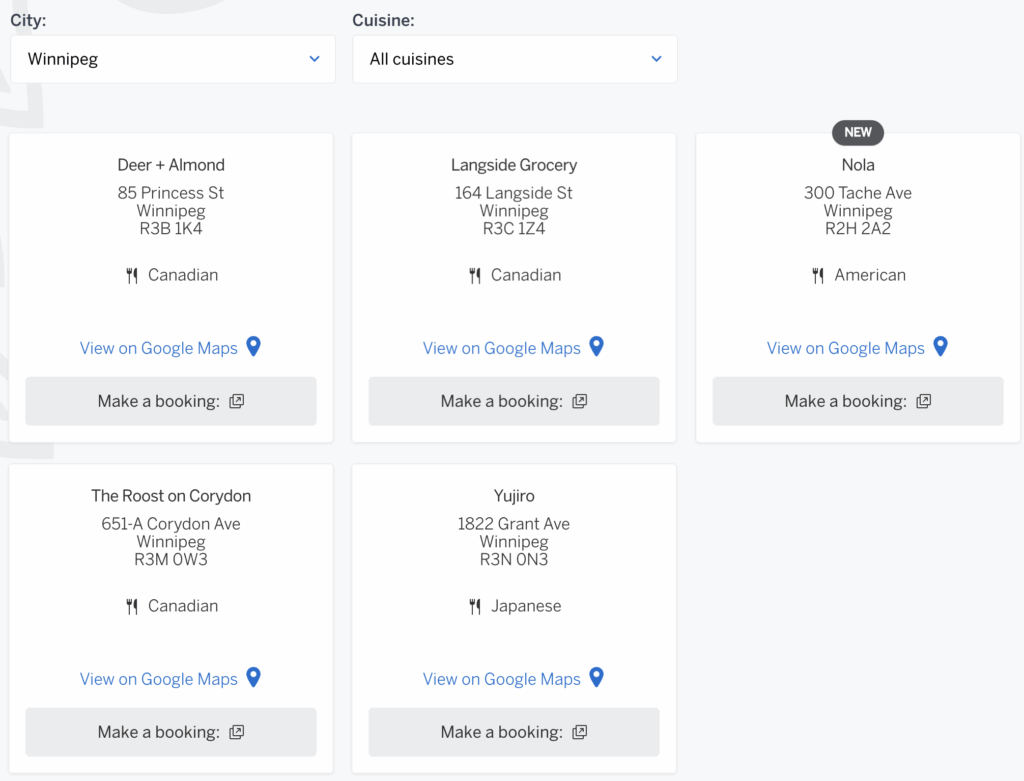The image size is (1024, 781).
Task: Open the City dropdown showing Winnipeg
Action: tap(173, 59)
